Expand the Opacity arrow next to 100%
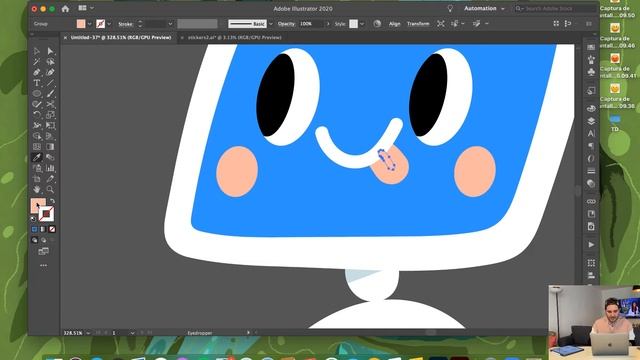The width and height of the screenshot is (640, 360). point(327,24)
